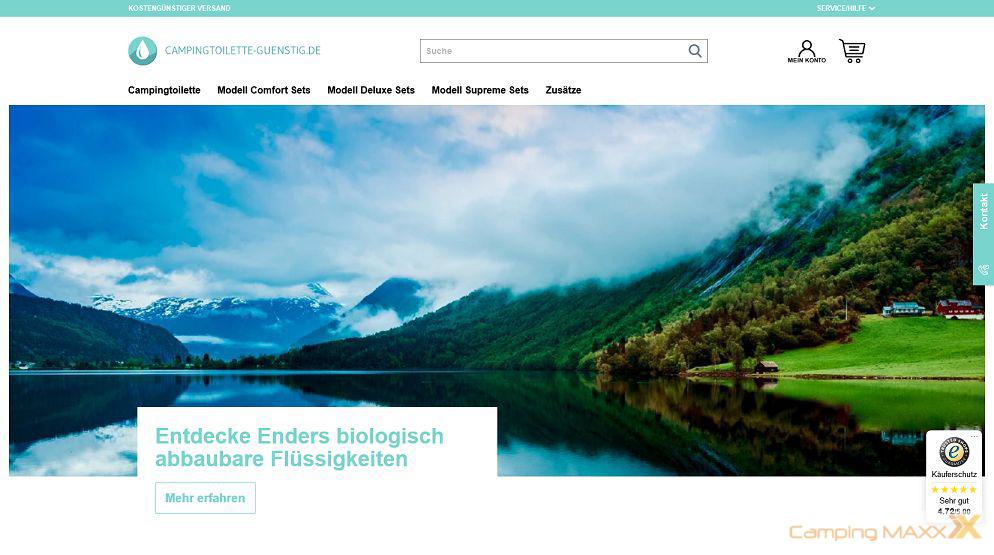Click the five-star rating row
The width and height of the screenshot is (994, 555).
pos(954,490)
